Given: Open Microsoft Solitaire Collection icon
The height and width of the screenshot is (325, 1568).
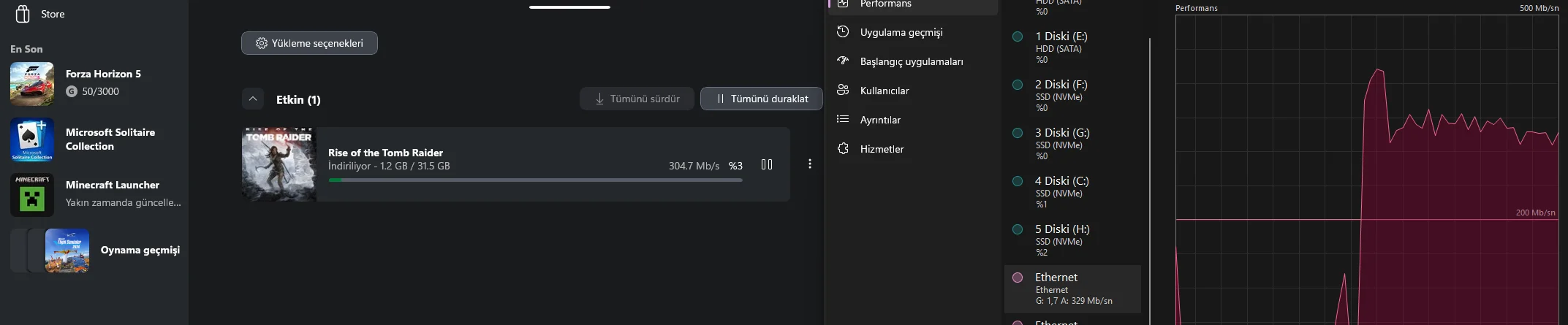Looking at the screenshot, I should tap(32, 139).
